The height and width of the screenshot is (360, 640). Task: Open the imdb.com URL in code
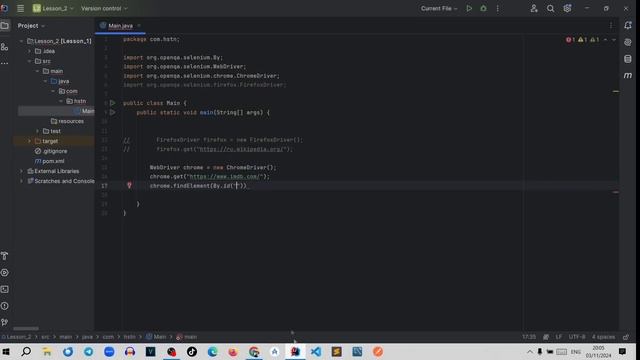pyautogui.click(x=225, y=177)
